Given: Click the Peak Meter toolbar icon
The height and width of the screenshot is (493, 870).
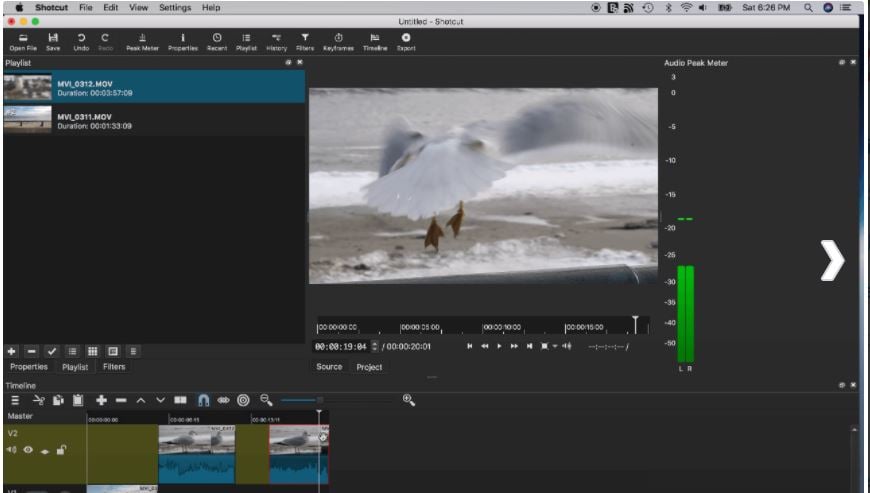Looking at the screenshot, I should point(142,40).
